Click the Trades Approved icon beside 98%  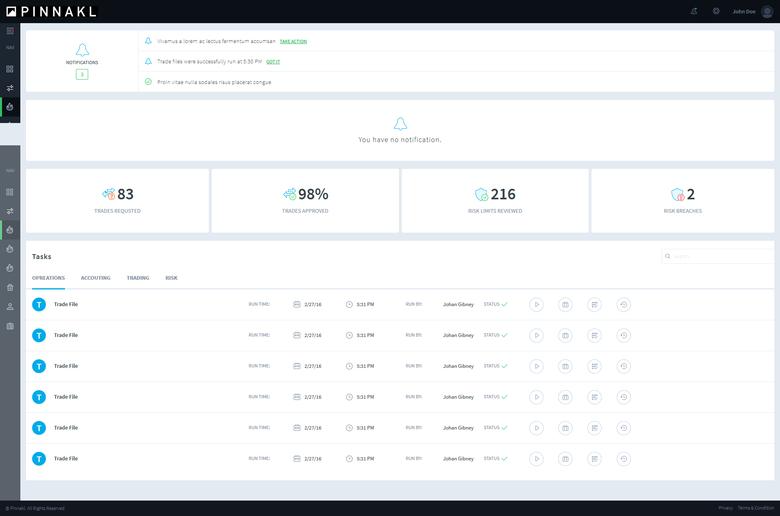290,194
